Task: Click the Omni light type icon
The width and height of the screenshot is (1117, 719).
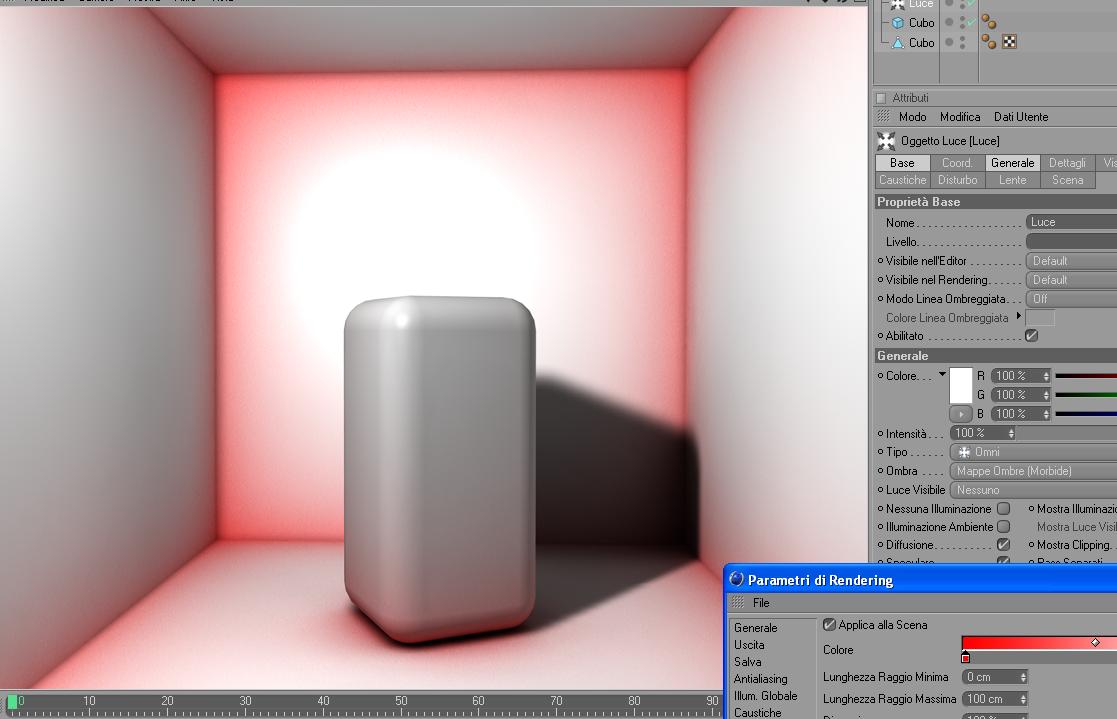Action: (964, 452)
